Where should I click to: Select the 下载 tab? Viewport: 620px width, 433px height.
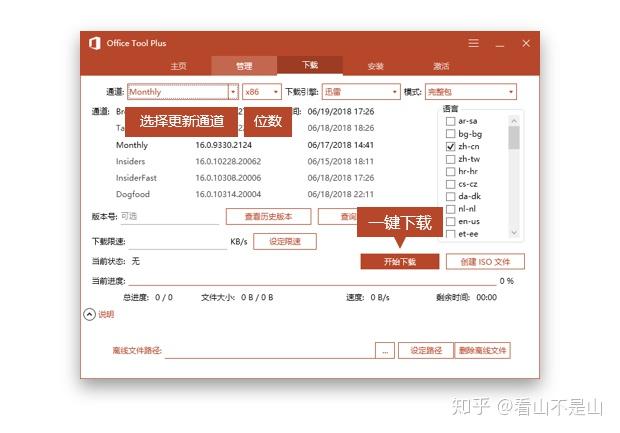tap(310, 65)
